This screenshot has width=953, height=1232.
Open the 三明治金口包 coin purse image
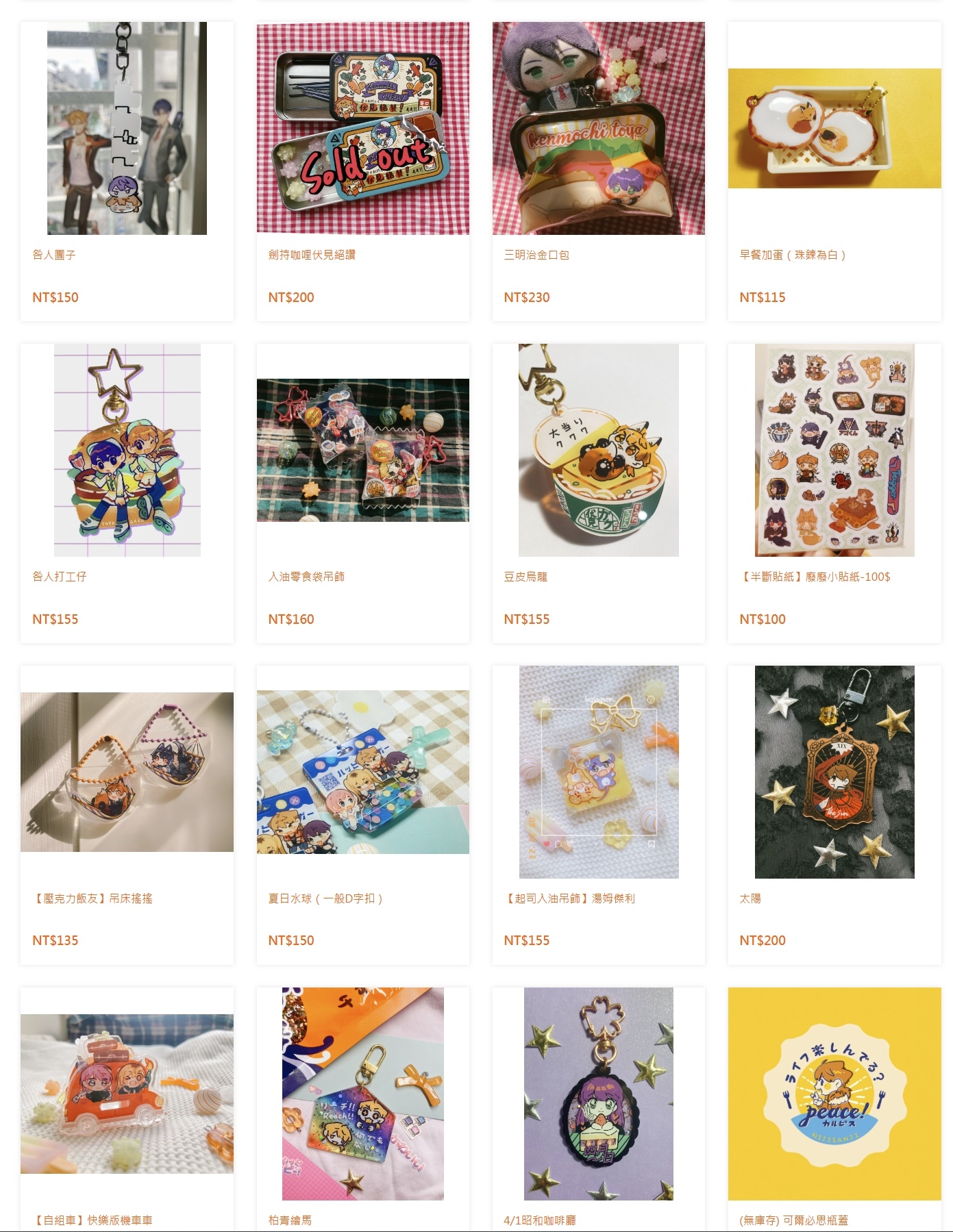pos(598,128)
